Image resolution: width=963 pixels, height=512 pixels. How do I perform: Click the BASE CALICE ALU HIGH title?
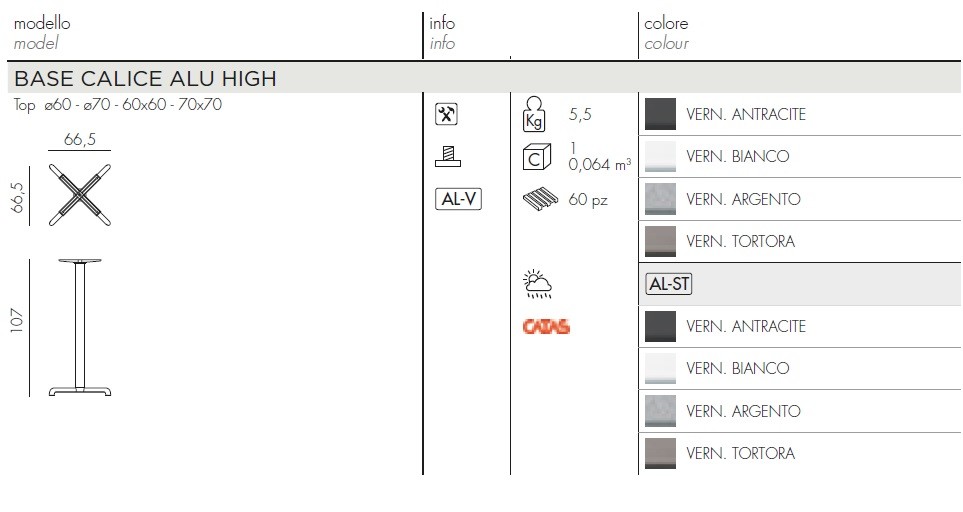click(x=146, y=79)
